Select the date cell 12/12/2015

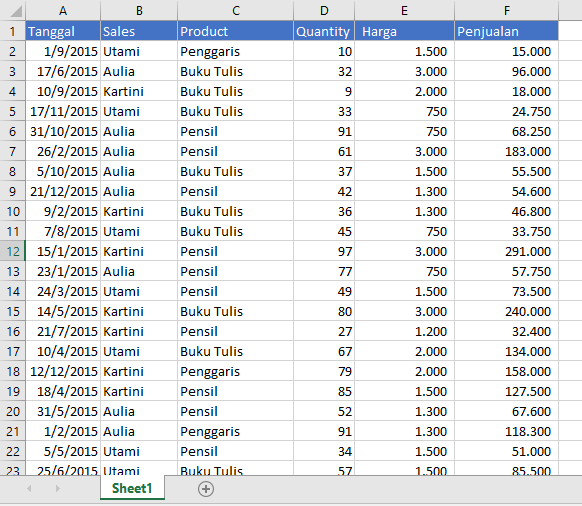click(x=63, y=371)
